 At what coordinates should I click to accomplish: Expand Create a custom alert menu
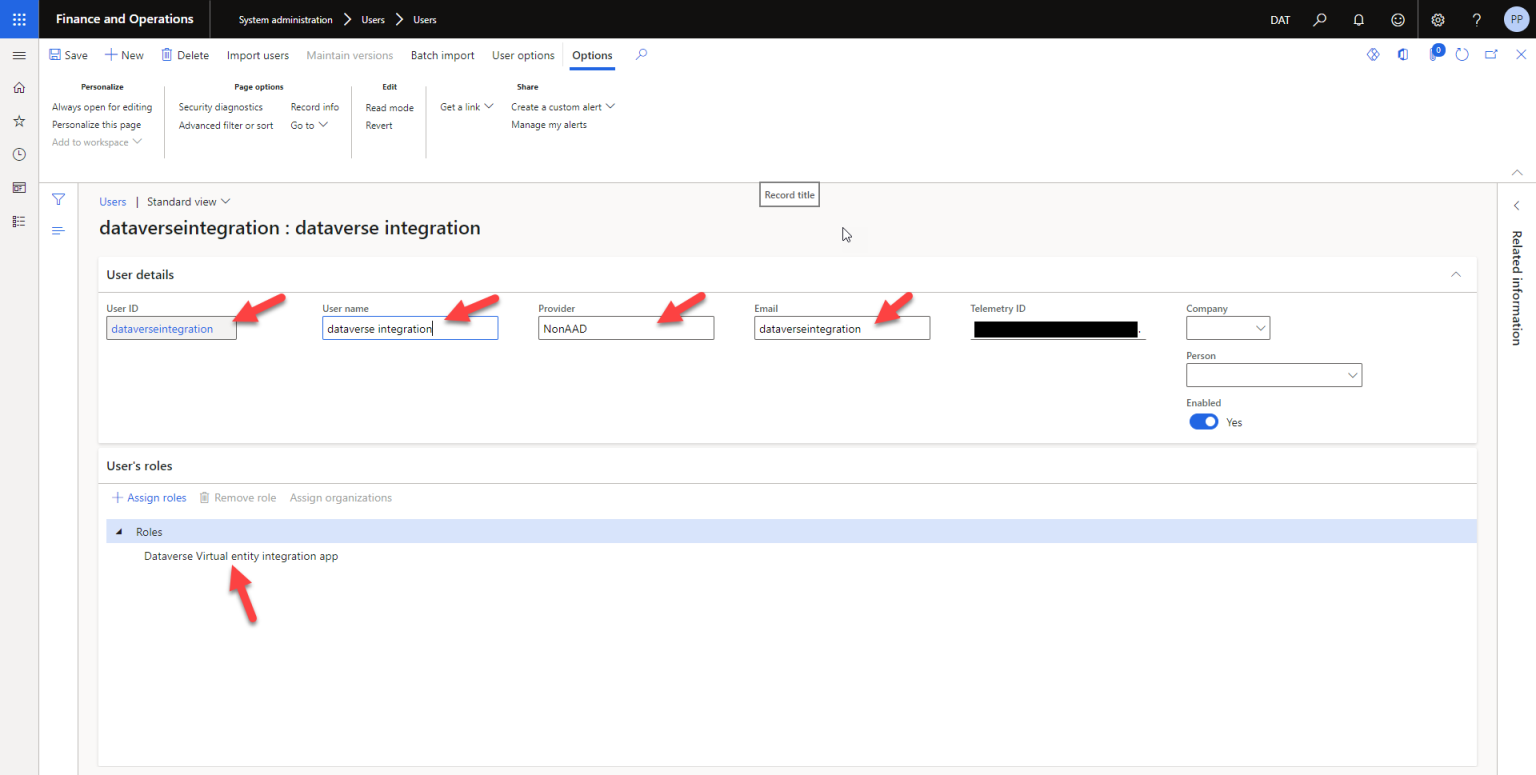[x=563, y=107]
